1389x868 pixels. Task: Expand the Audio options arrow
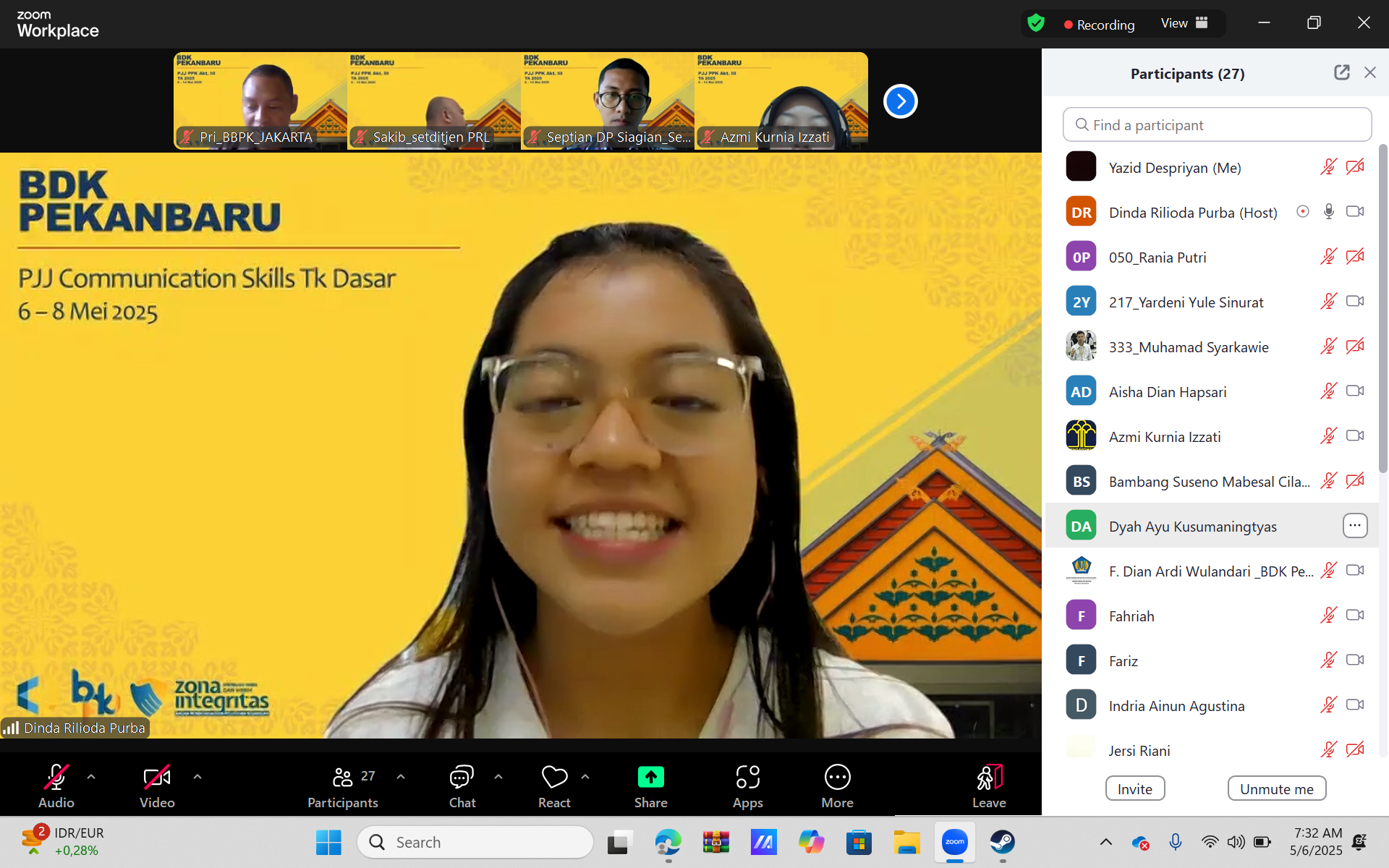pyautogui.click(x=91, y=777)
